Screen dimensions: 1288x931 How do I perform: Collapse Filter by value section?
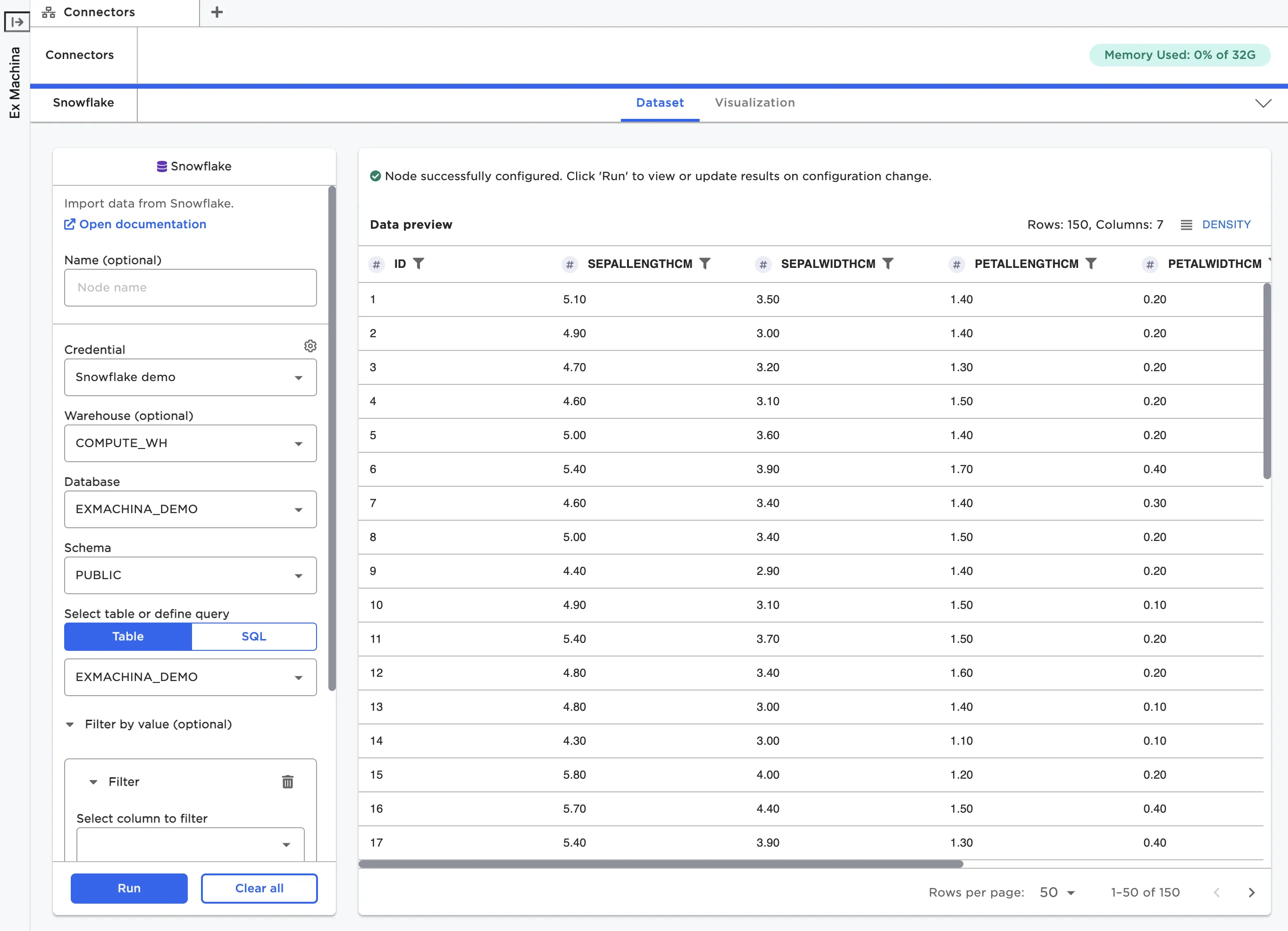click(70, 724)
